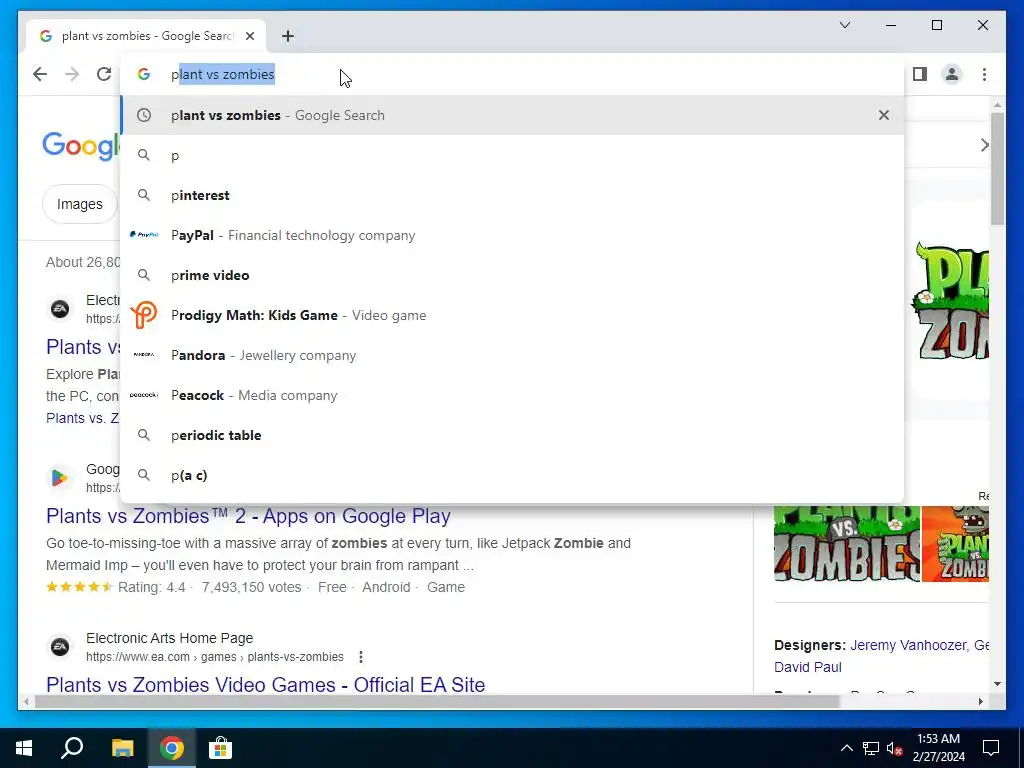Open File Explorer from the taskbar
Screen dimensions: 1024x768
pyautogui.click(x=122, y=748)
